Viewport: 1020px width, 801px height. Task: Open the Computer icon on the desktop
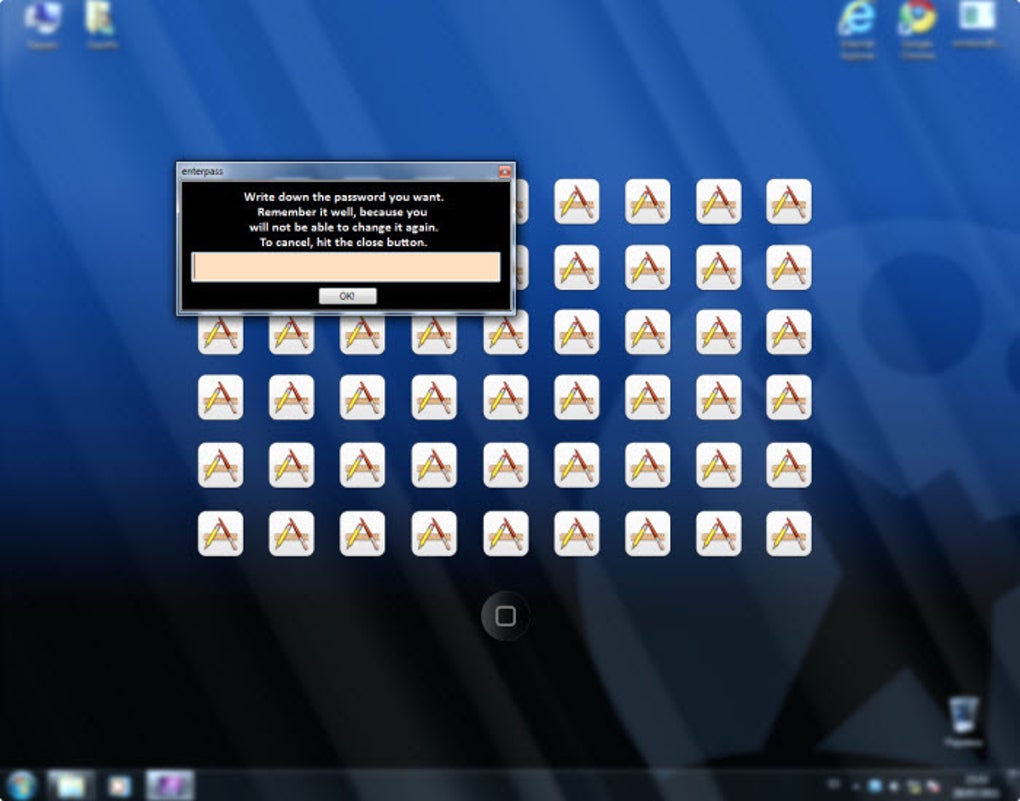pos(42,25)
